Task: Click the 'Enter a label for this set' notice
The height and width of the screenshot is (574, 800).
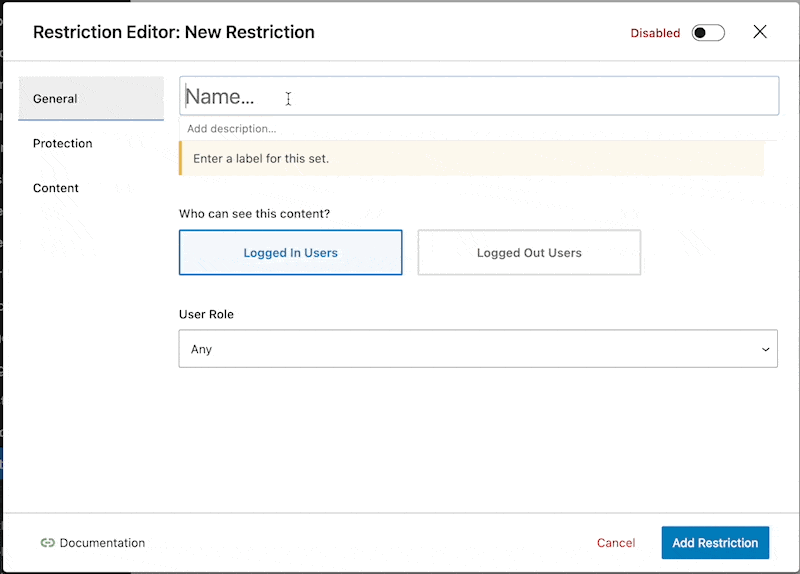Action: 472,159
